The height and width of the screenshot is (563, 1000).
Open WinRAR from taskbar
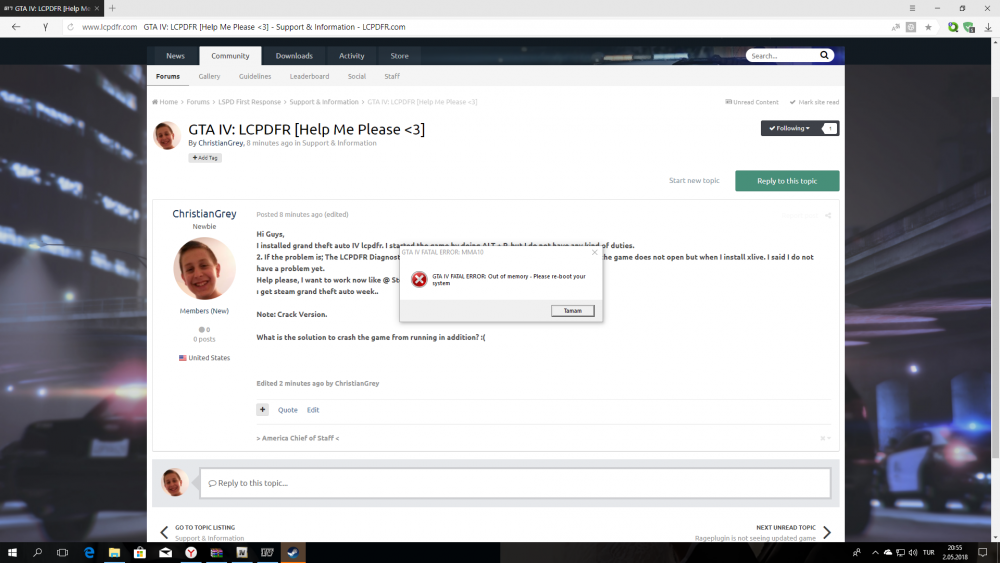(216, 552)
